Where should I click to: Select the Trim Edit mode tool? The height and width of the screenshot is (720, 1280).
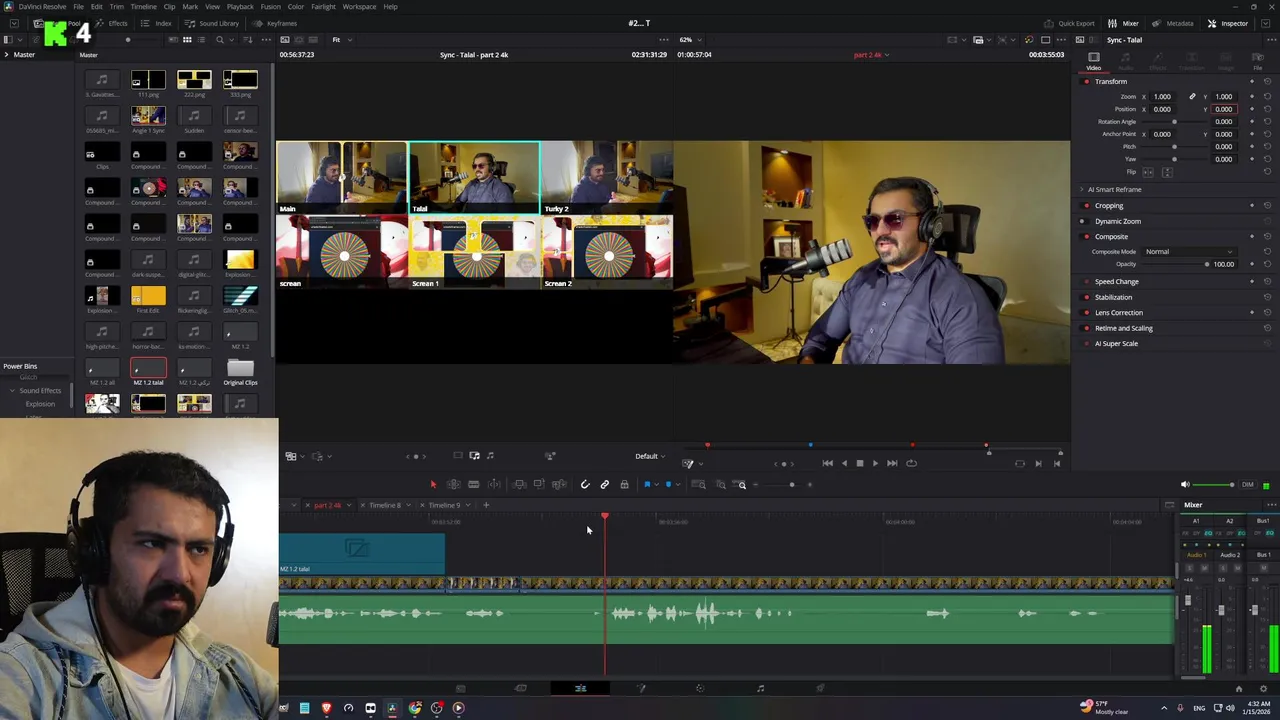pyautogui.click(x=453, y=485)
